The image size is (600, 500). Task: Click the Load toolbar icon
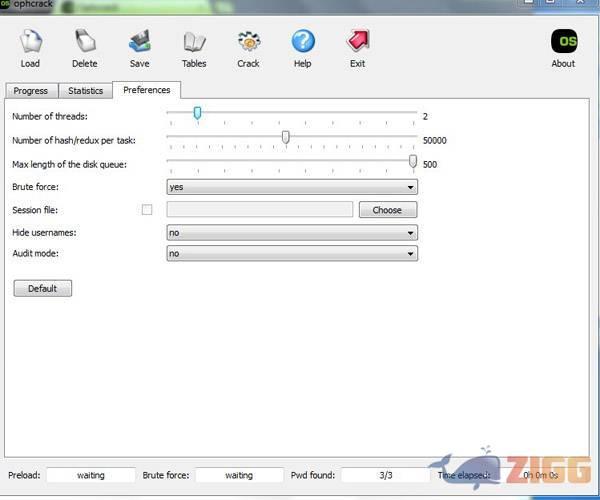[30, 47]
